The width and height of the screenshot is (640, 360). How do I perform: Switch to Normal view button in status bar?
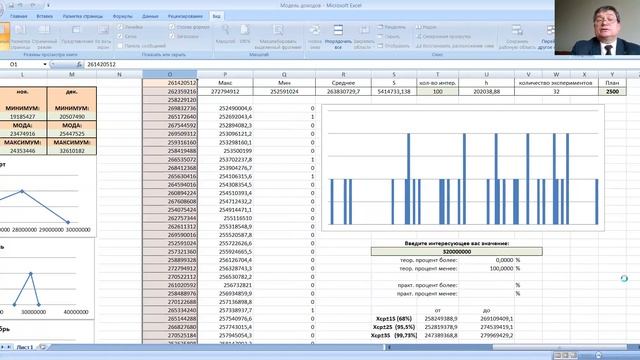pyautogui.click(x=558, y=356)
